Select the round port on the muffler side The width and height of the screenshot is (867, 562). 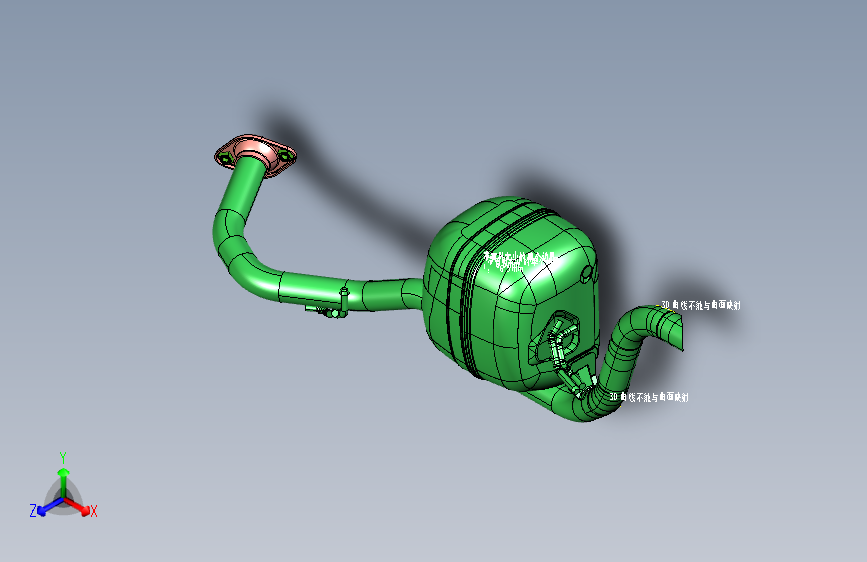[x=588, y=274]
